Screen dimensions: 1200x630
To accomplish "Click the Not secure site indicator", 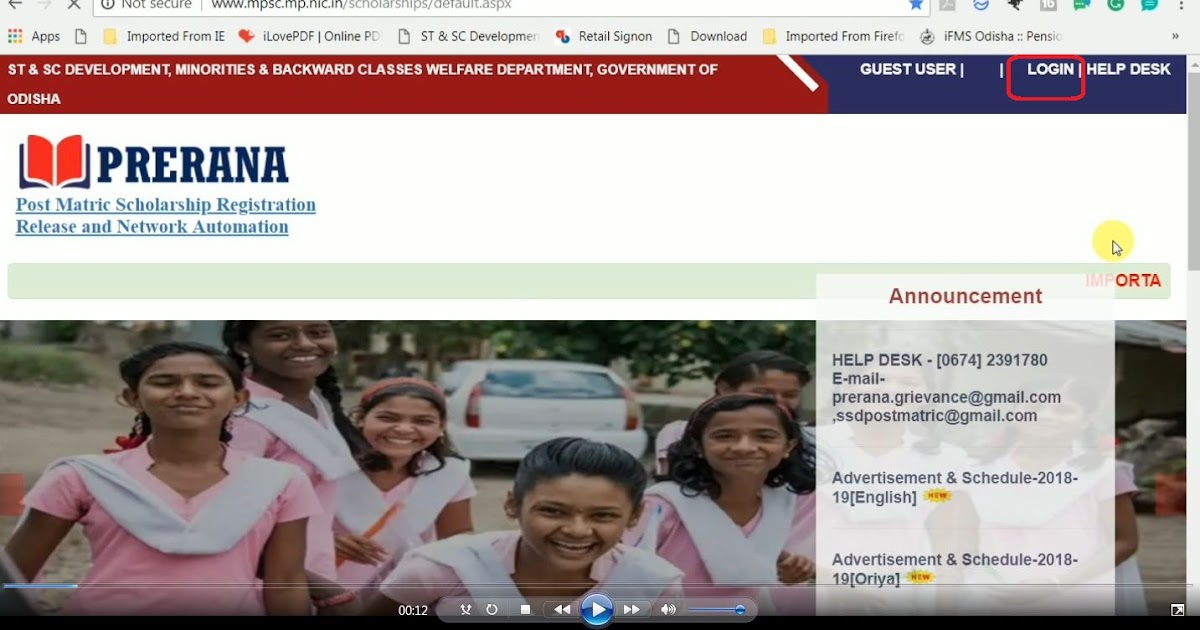I will [147, 4].
